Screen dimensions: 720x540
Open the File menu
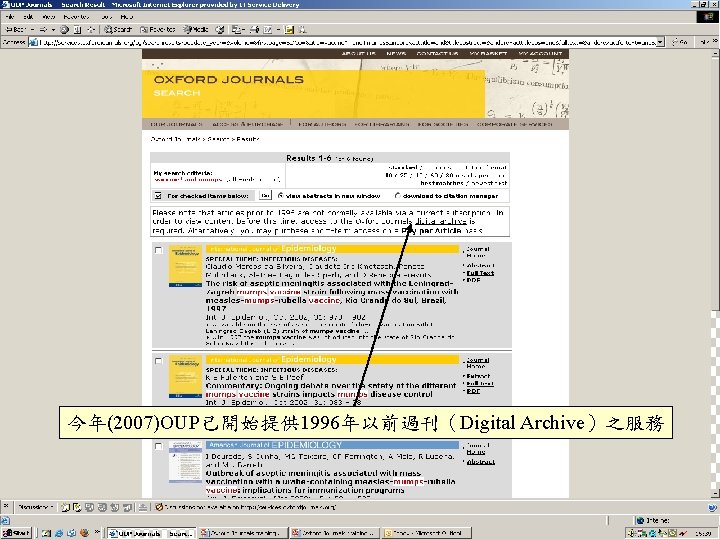coord(10,17)
